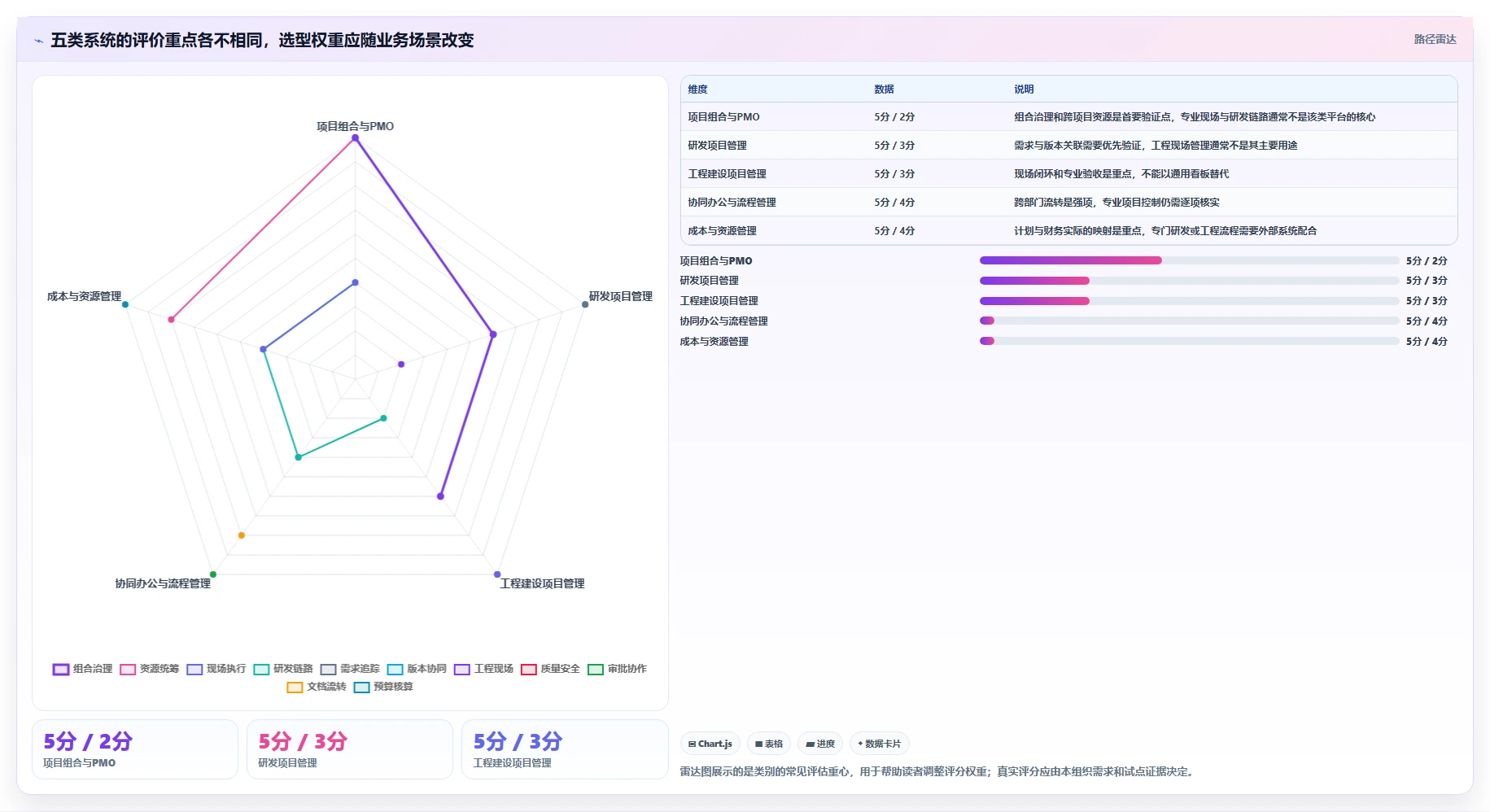Click the 协同办公与流程管理 progress bar
This screenshot has height=812, width=1490.
(1189, 321)
